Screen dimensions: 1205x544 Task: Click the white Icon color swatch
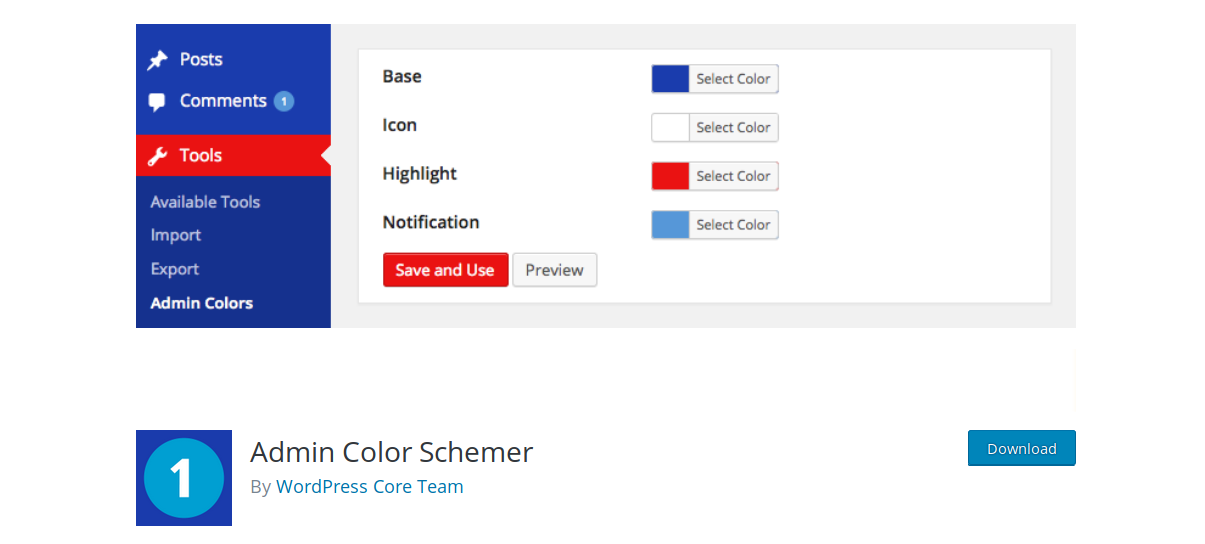click(x=671, y=128)
